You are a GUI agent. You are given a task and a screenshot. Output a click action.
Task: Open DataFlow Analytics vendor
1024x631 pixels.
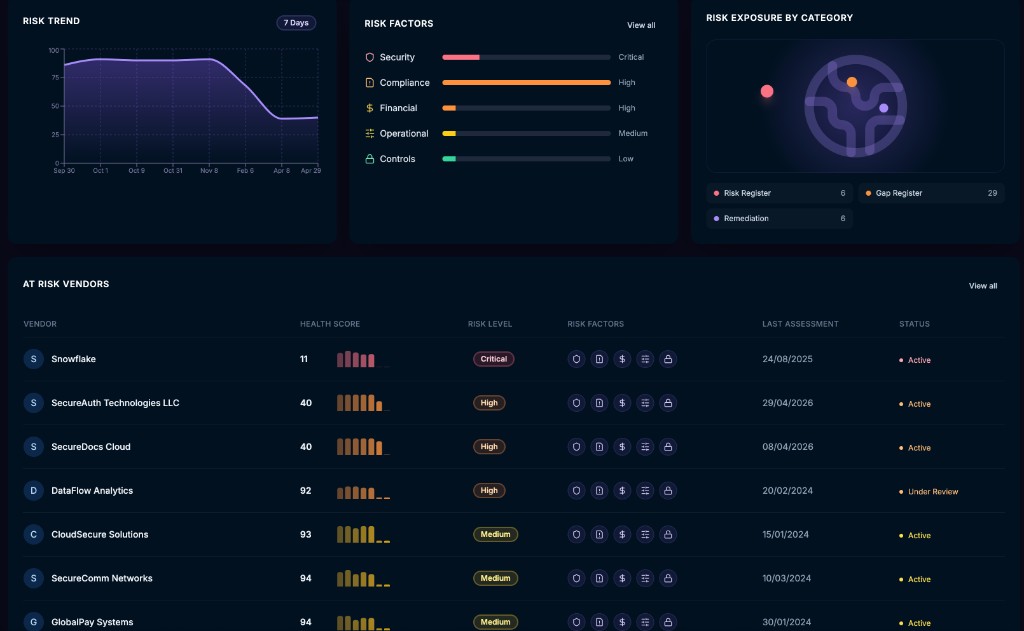(92, 491)
